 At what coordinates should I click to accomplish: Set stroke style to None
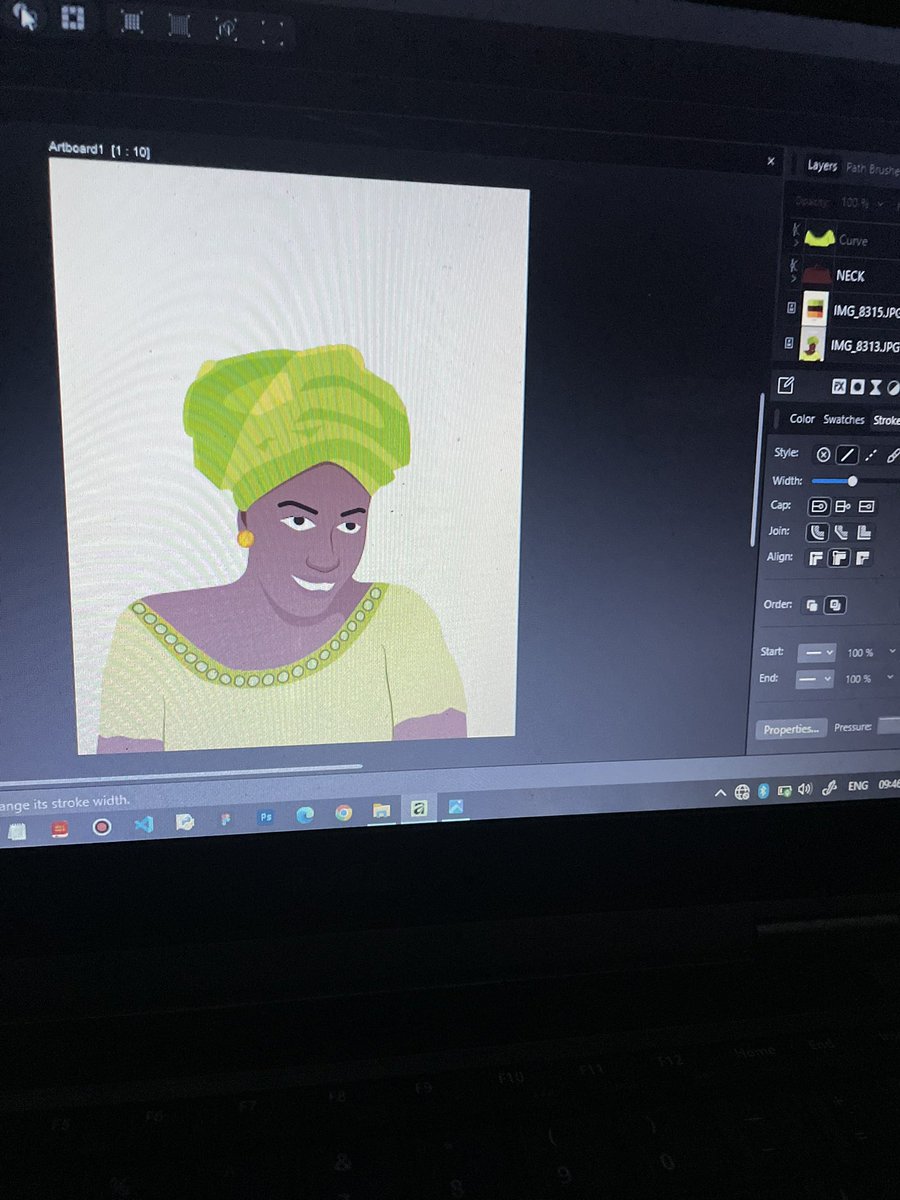(x=823, y=454)
